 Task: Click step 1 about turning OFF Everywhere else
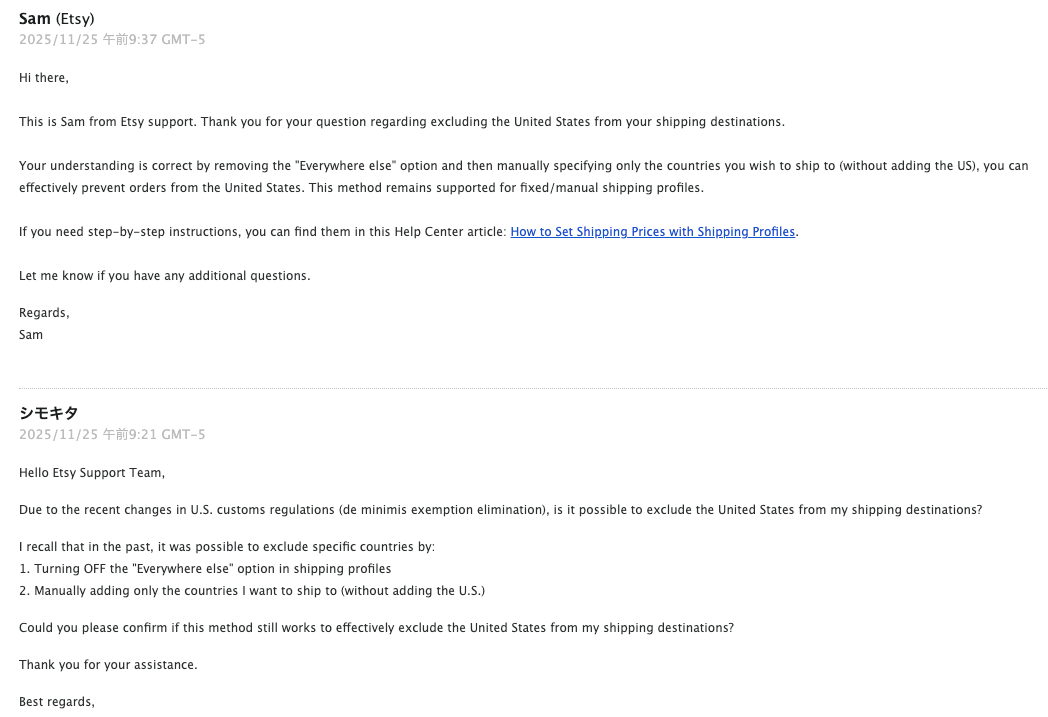tap(205, 569)
